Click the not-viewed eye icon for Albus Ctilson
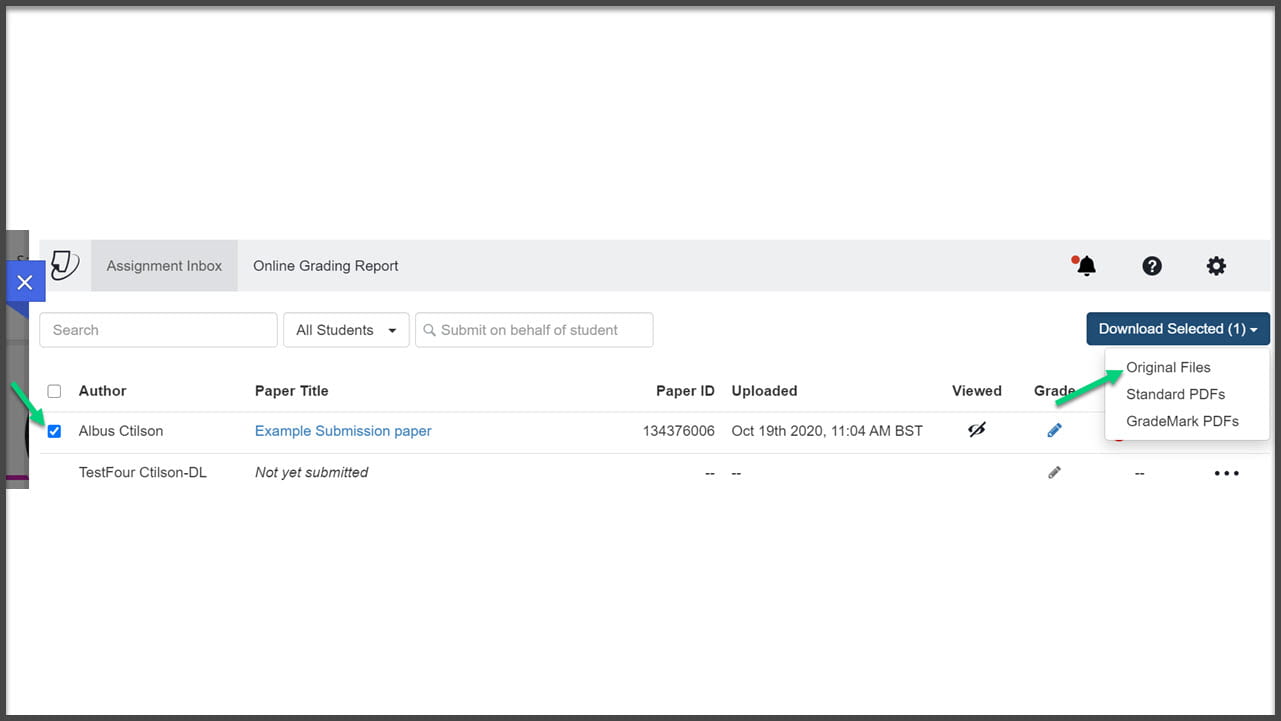The image size is (1281, 721). [977, 430]
